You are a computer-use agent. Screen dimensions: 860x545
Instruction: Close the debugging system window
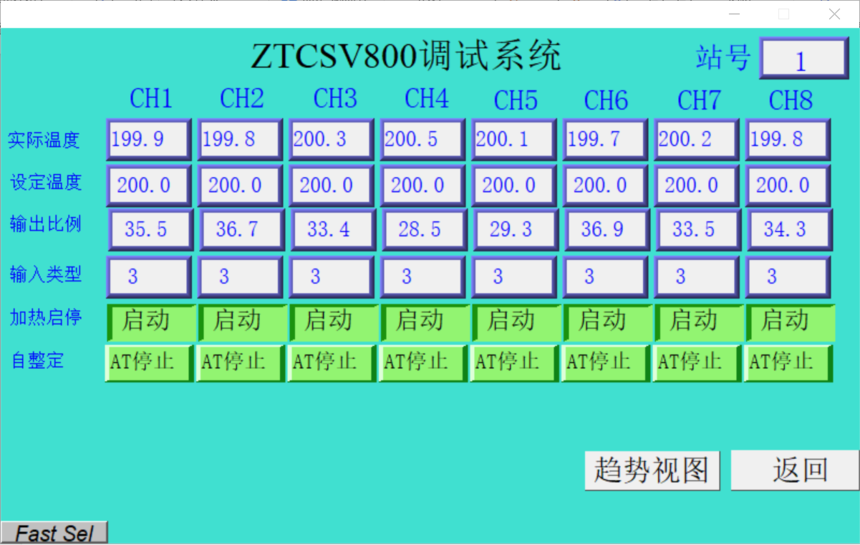[x=834, y=14]
